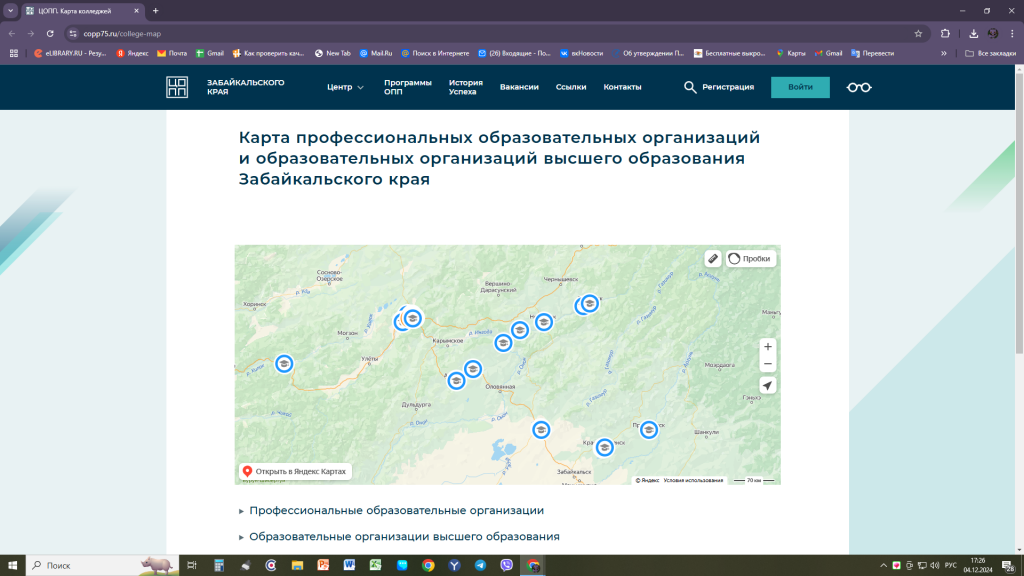
Task: Open the map in Яндекс Картах
Action: (x=295, y=472)
